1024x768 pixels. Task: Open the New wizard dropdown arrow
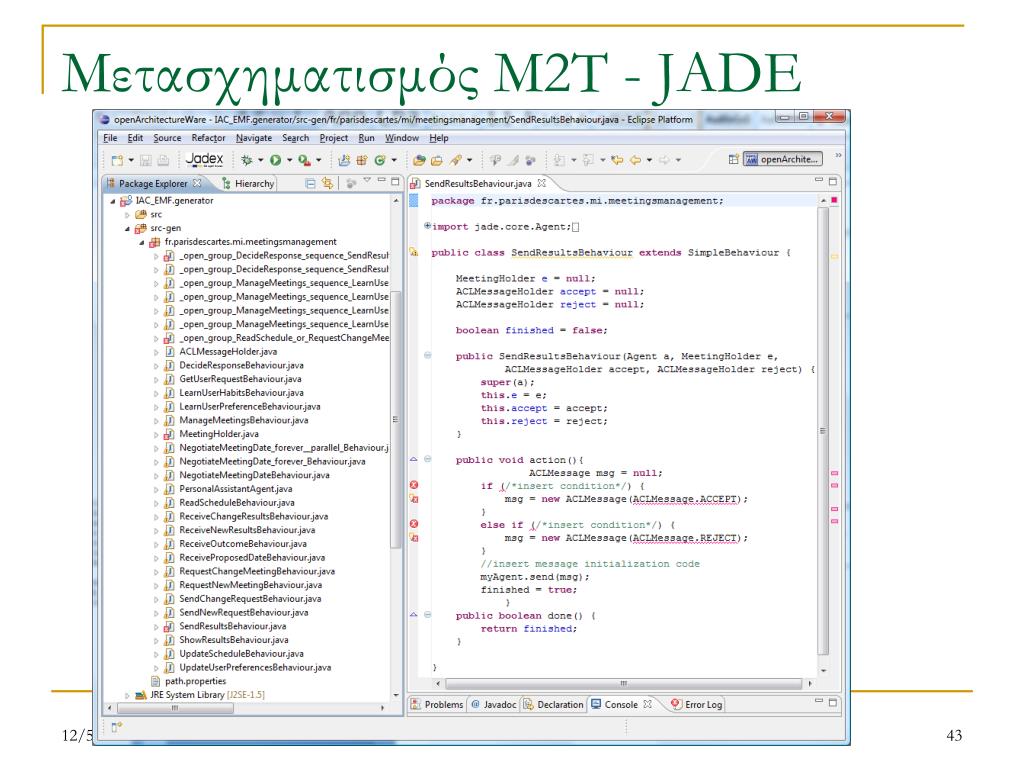coord(131,160)
